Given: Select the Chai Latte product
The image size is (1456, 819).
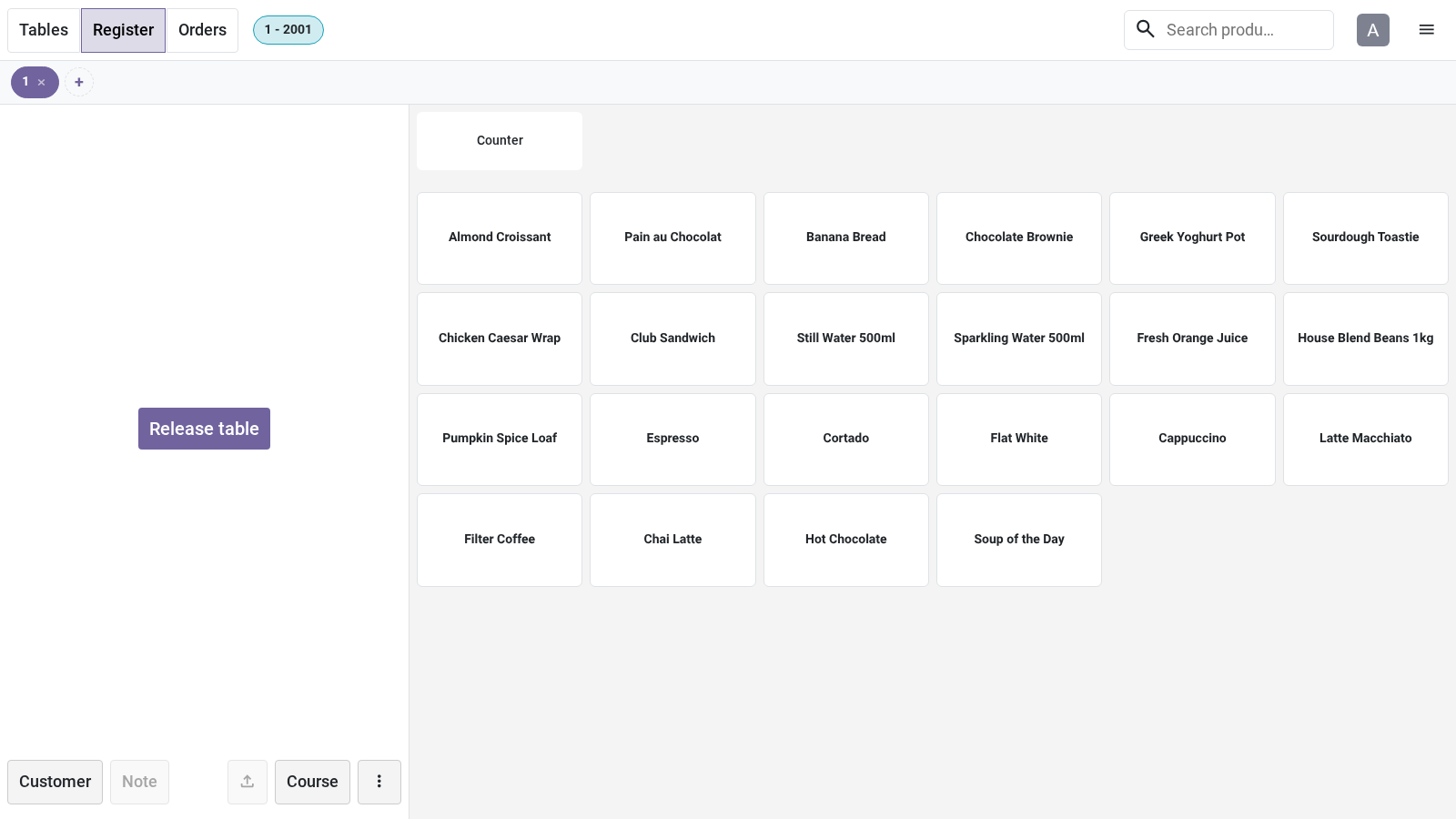Looking at the screenshot, I should coord(672,540).
